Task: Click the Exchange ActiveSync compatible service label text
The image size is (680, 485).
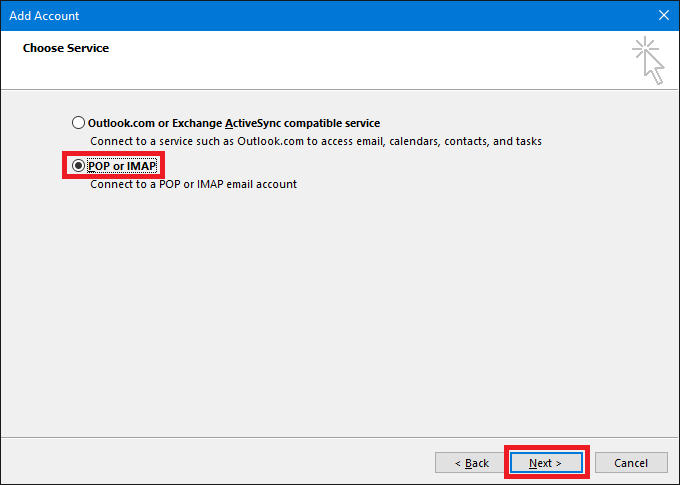Action: pyautogui.click(x=234, y=123)
